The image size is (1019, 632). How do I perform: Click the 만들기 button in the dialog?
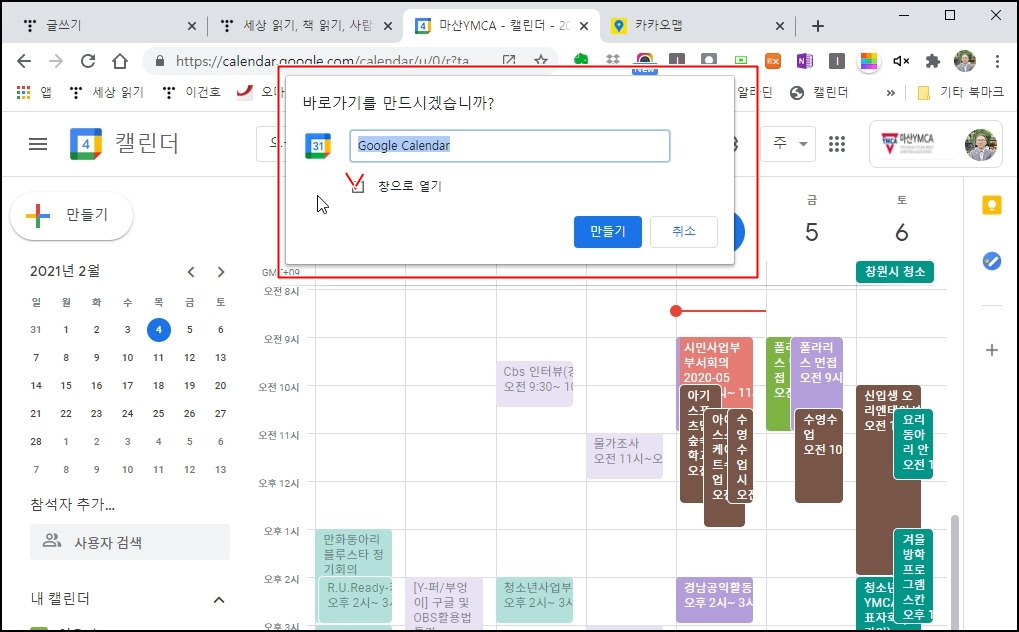coord(608,231)
